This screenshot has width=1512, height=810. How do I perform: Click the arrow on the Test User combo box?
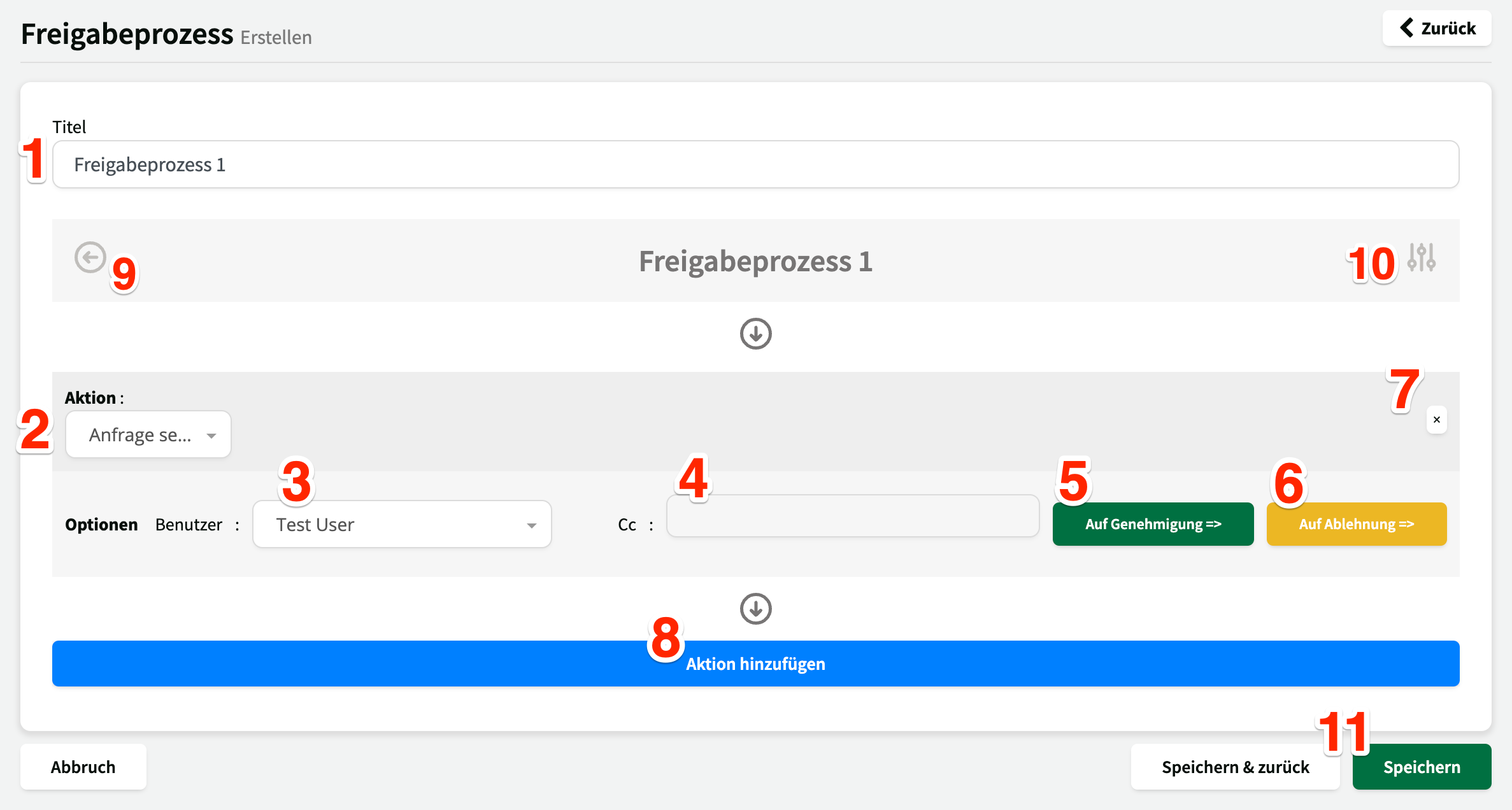531,525
